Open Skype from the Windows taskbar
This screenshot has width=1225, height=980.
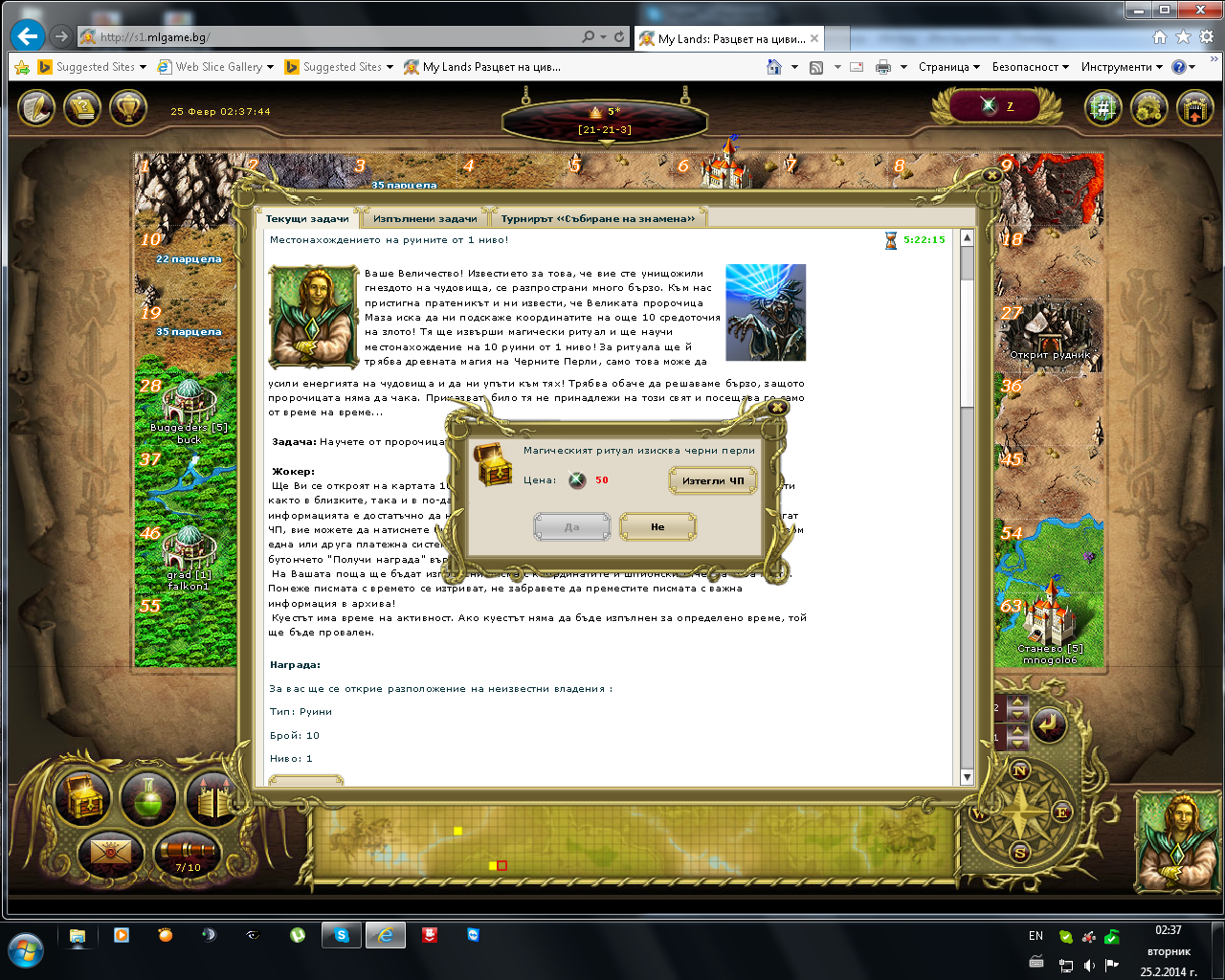click(342, 936)
